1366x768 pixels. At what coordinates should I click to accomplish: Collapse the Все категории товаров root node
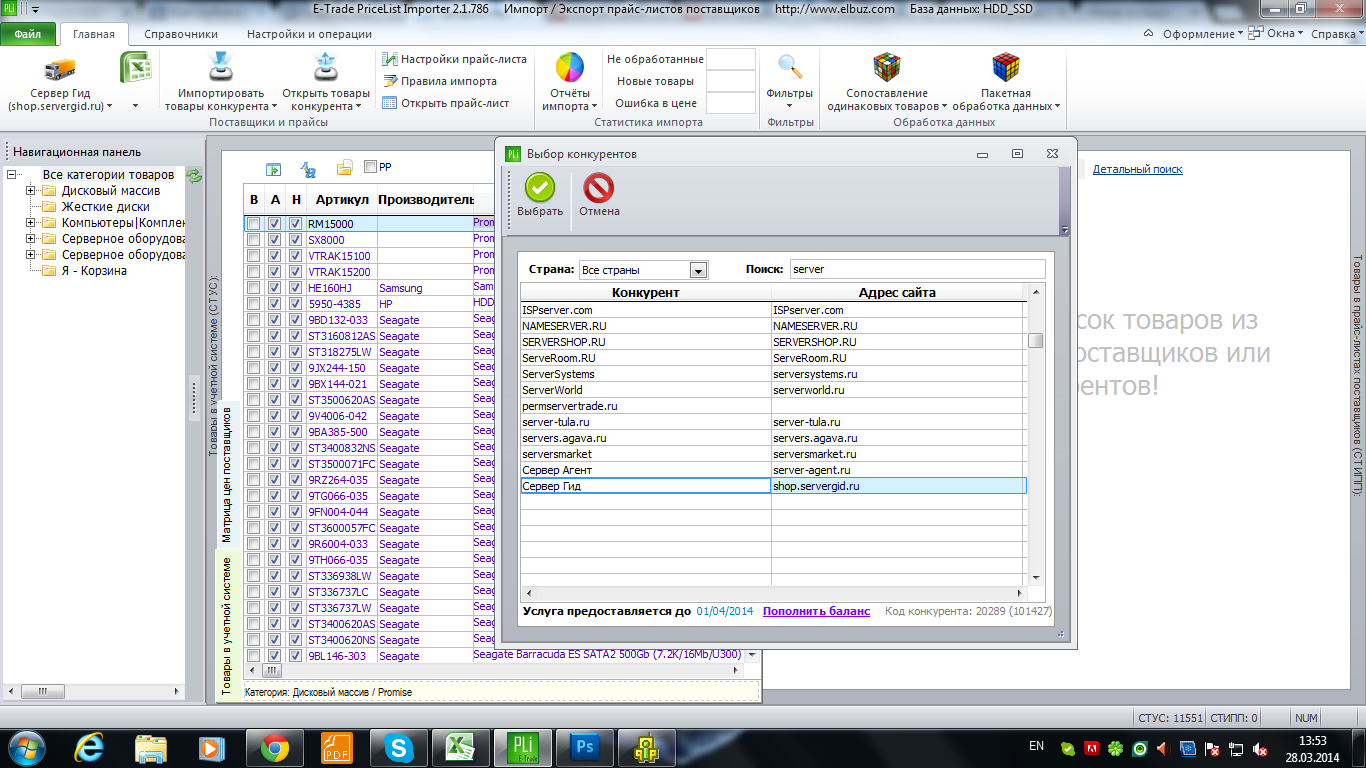12,175
